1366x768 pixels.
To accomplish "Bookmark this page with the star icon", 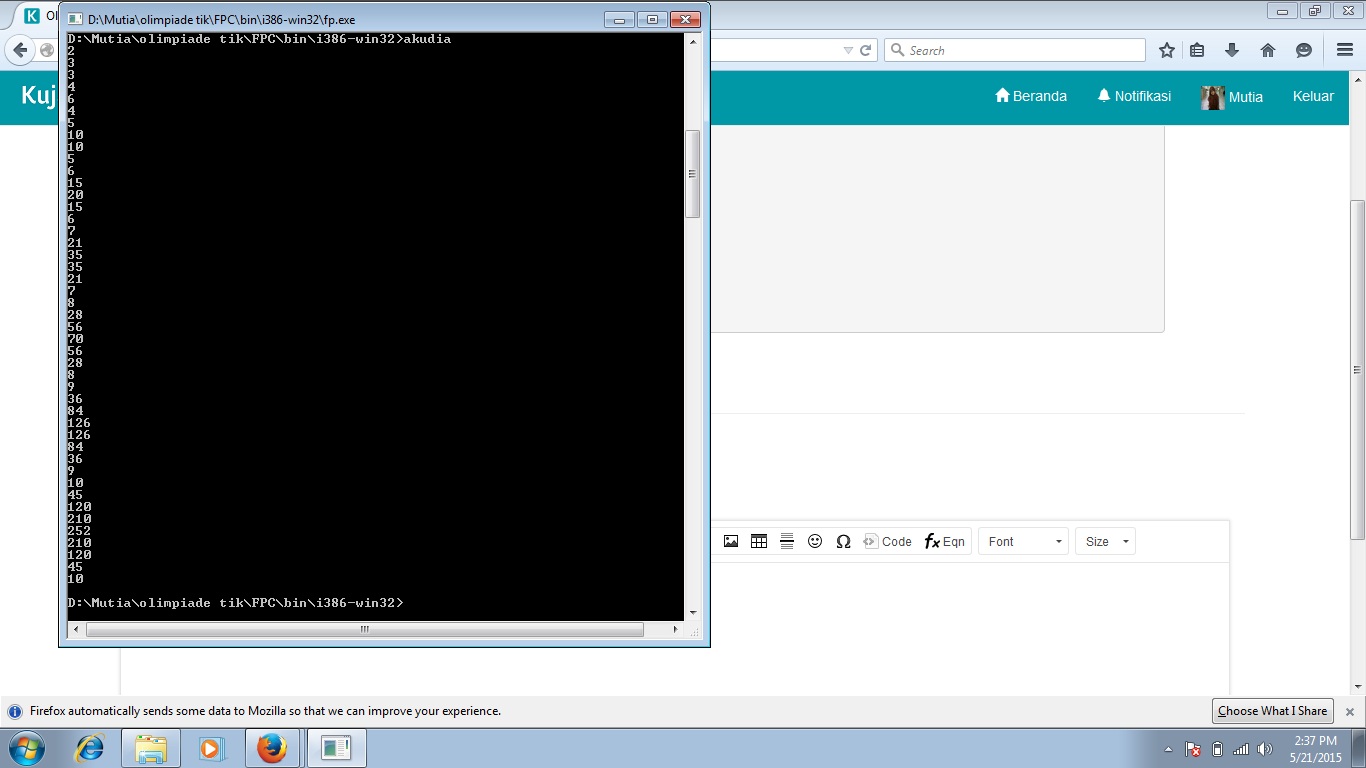I will pos(1166,50).
